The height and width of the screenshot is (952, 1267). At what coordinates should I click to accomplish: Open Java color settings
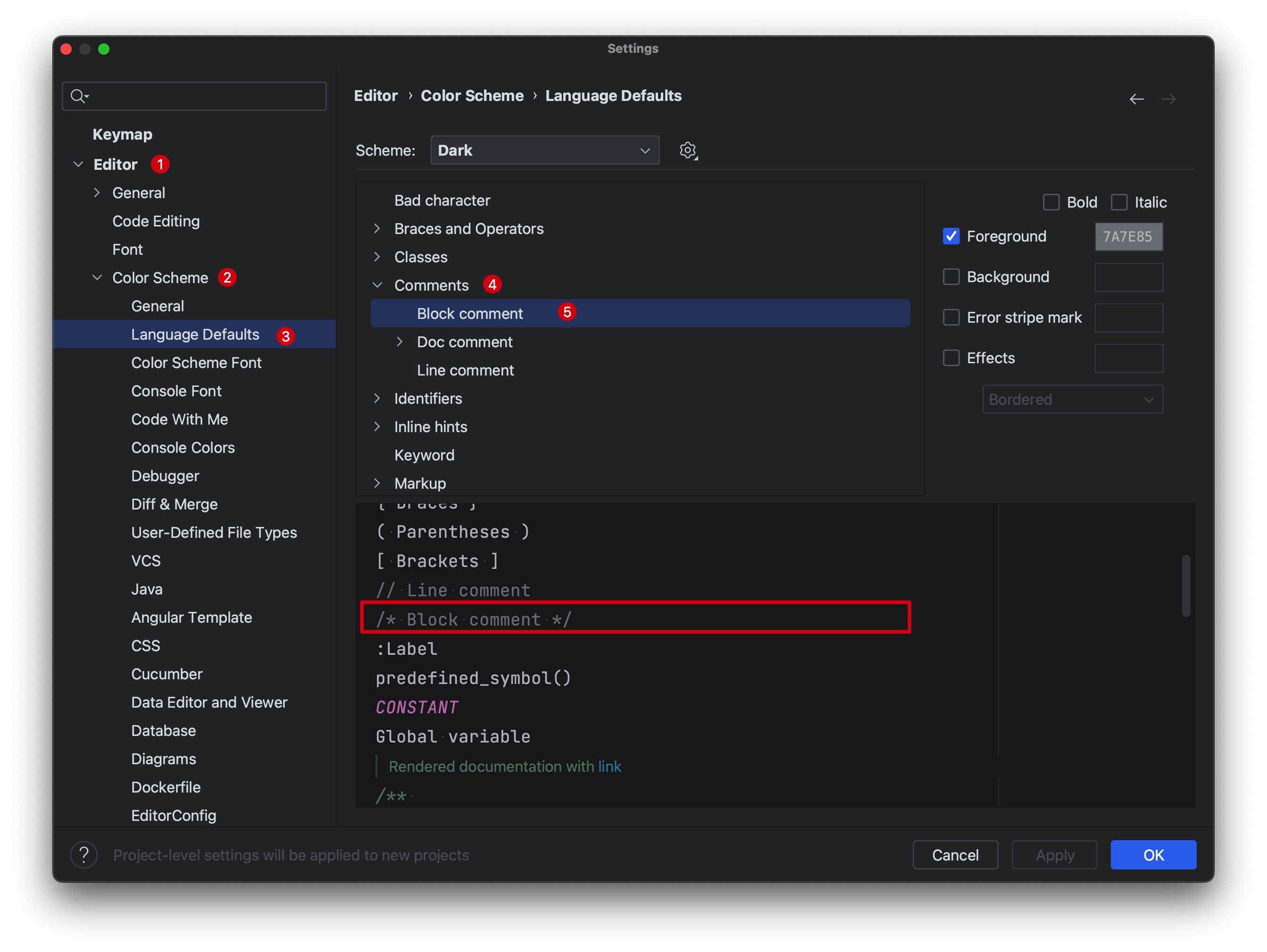tap(147, 589)
